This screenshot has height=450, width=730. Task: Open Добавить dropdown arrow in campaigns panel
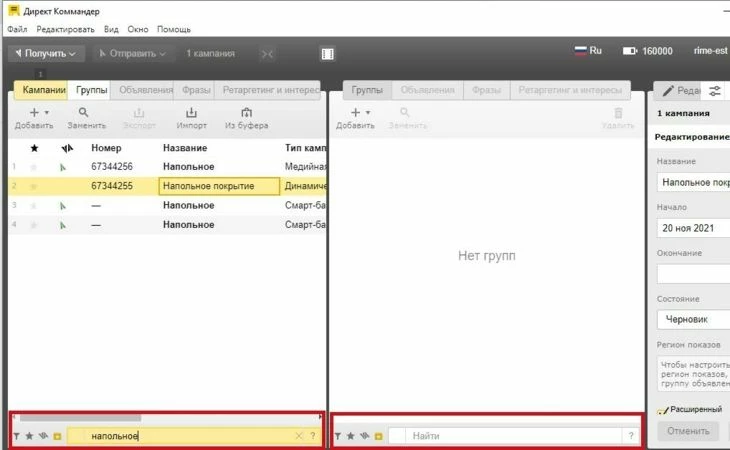tap(47, 113)
